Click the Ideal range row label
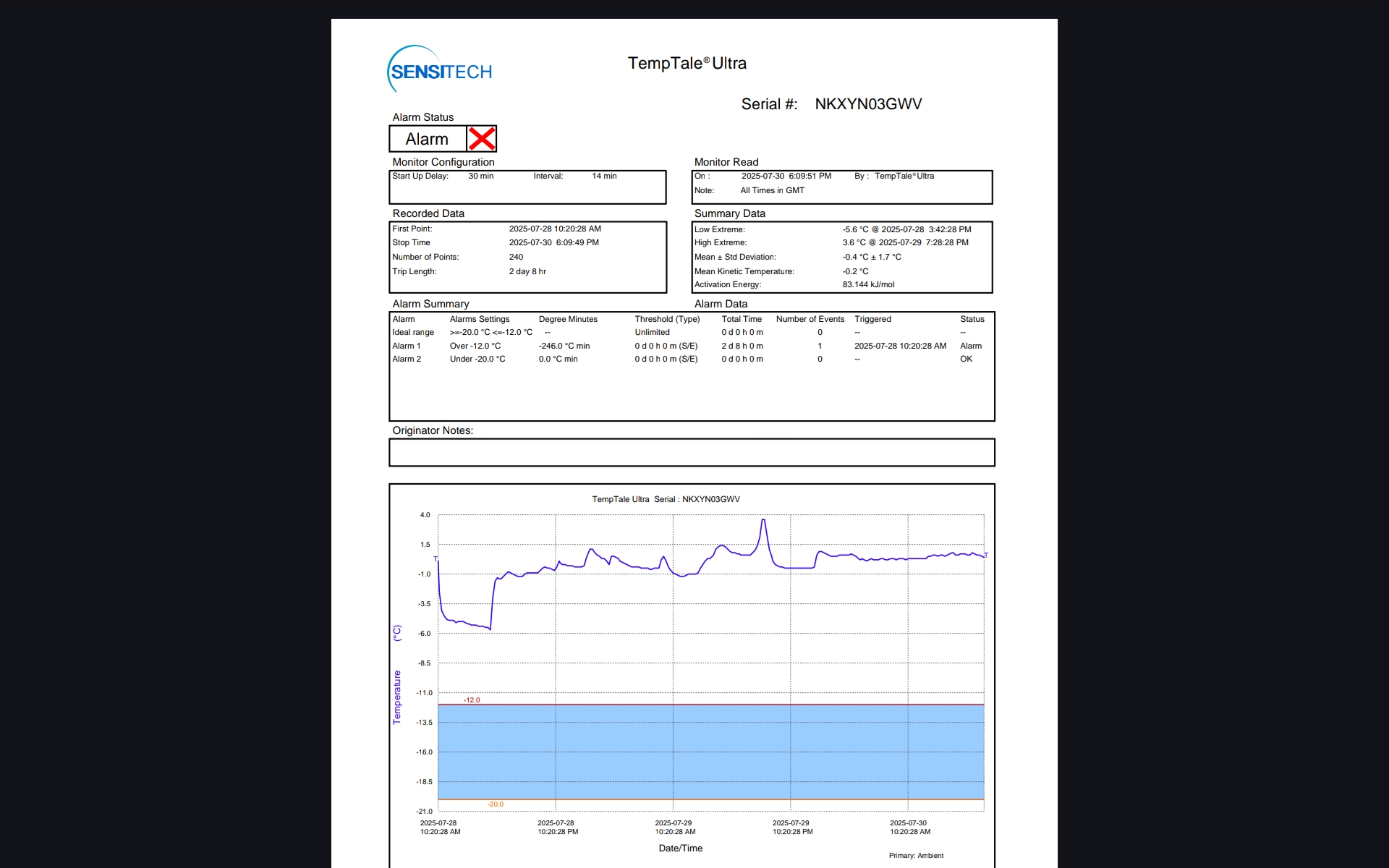 412,332
